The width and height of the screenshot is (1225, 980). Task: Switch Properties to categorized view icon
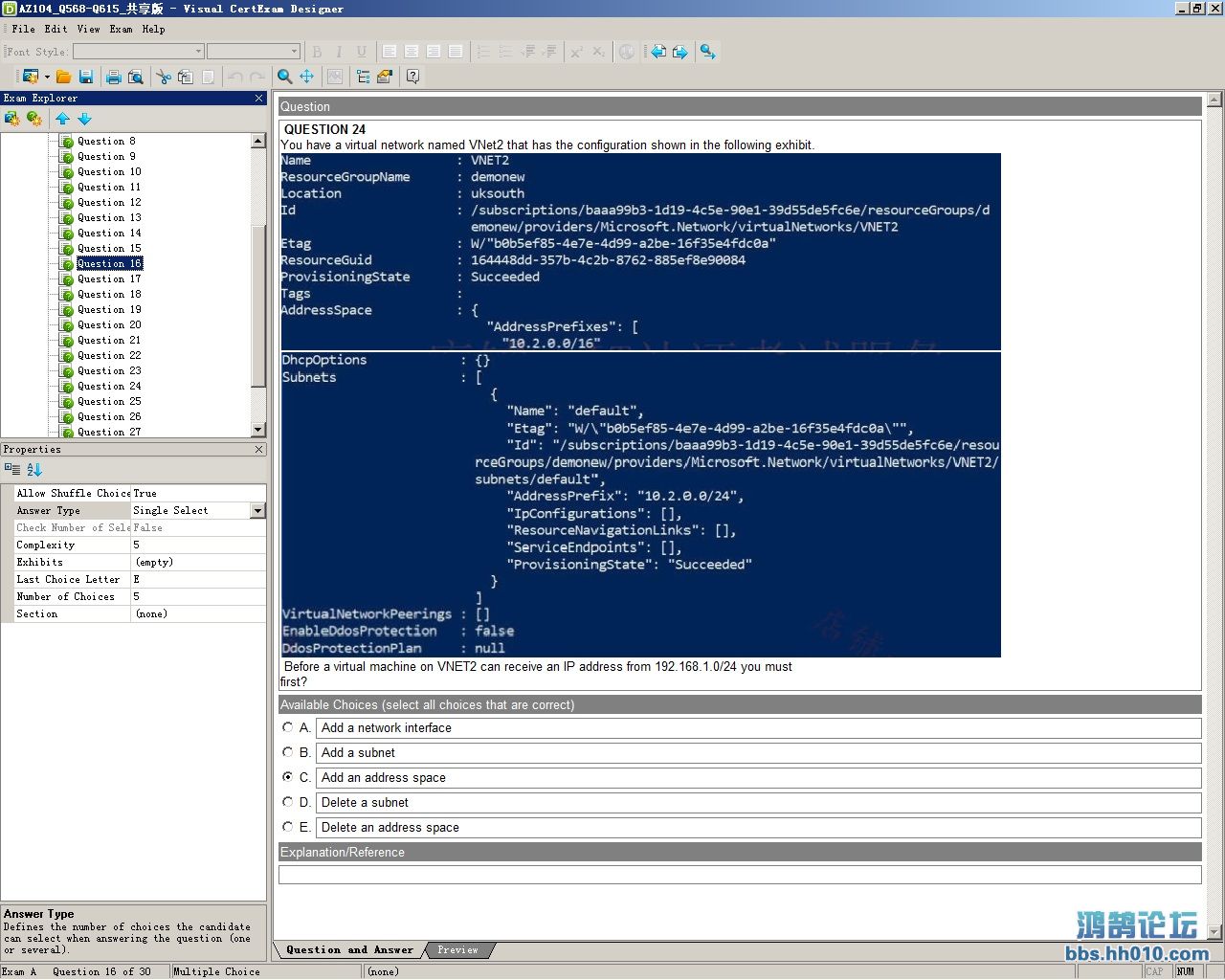coord(12,469)
